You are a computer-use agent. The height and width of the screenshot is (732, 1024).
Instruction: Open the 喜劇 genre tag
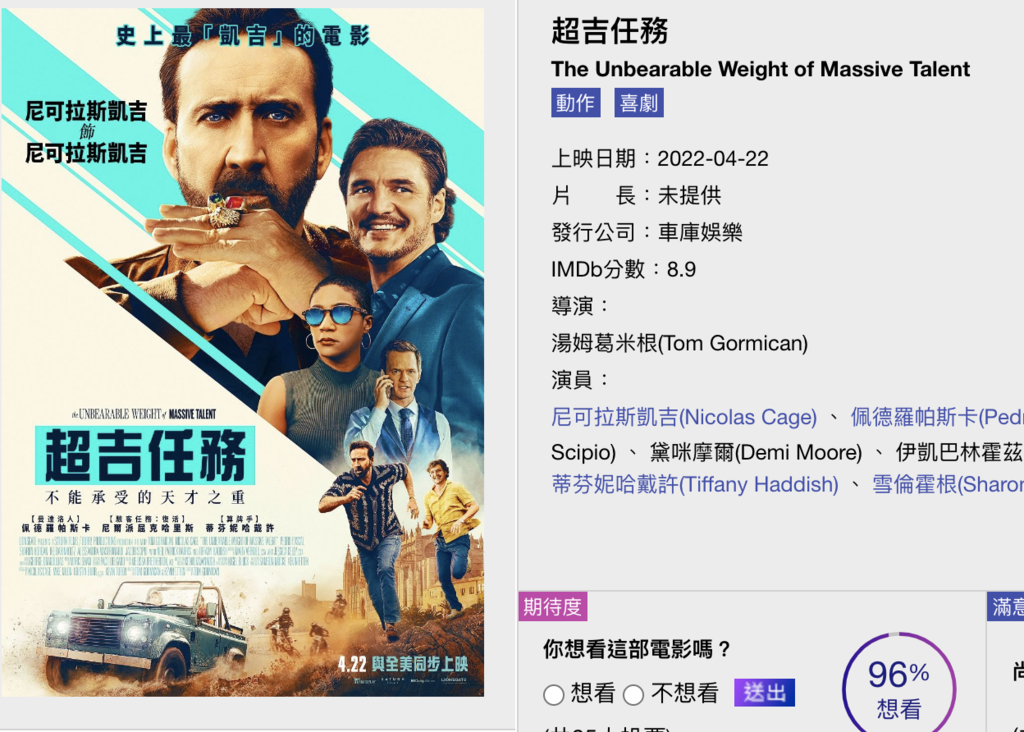pos(639,103)
